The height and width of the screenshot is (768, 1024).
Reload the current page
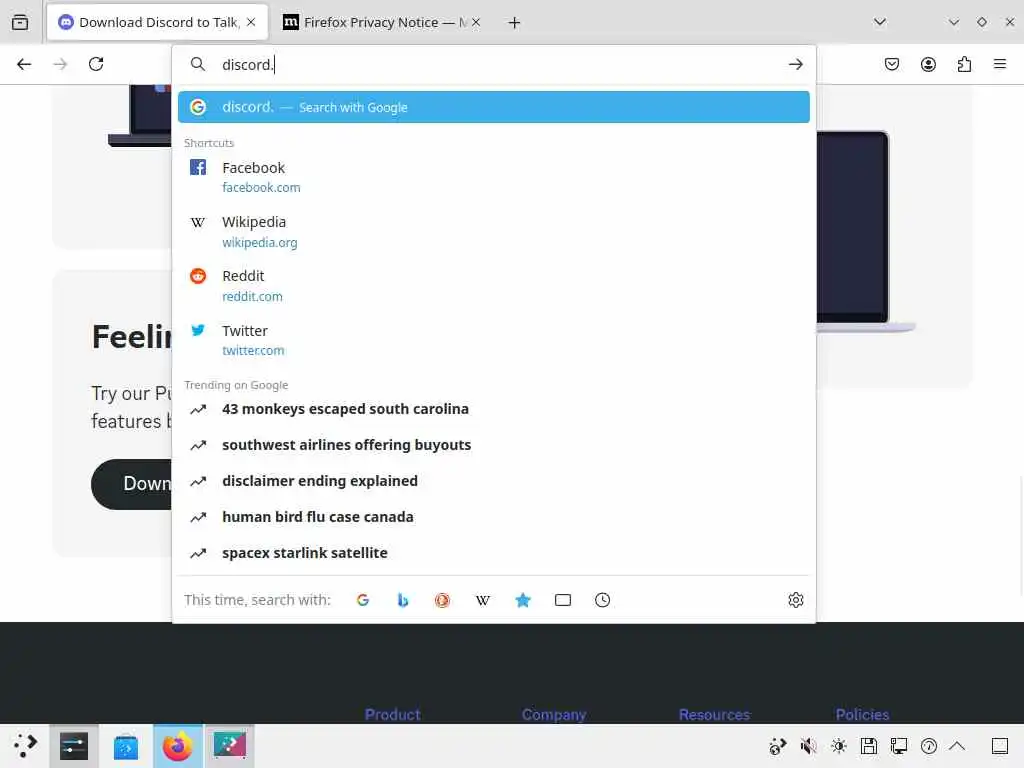(96, 64)
